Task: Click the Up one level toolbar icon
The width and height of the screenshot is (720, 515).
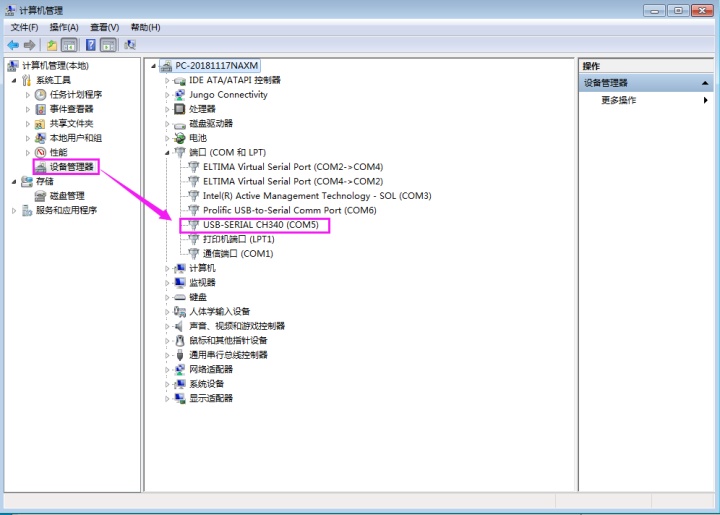Action: [52, 45]
